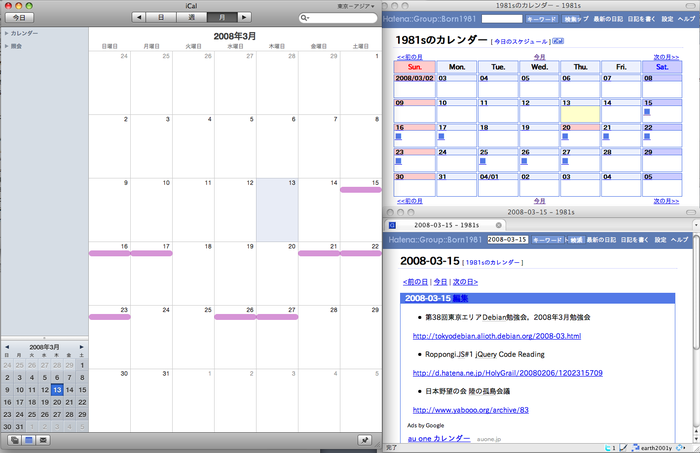700x453 pixels.
Task: Follow the tokyodebian.alioth.debian.org link
Action: pos(497,336)
